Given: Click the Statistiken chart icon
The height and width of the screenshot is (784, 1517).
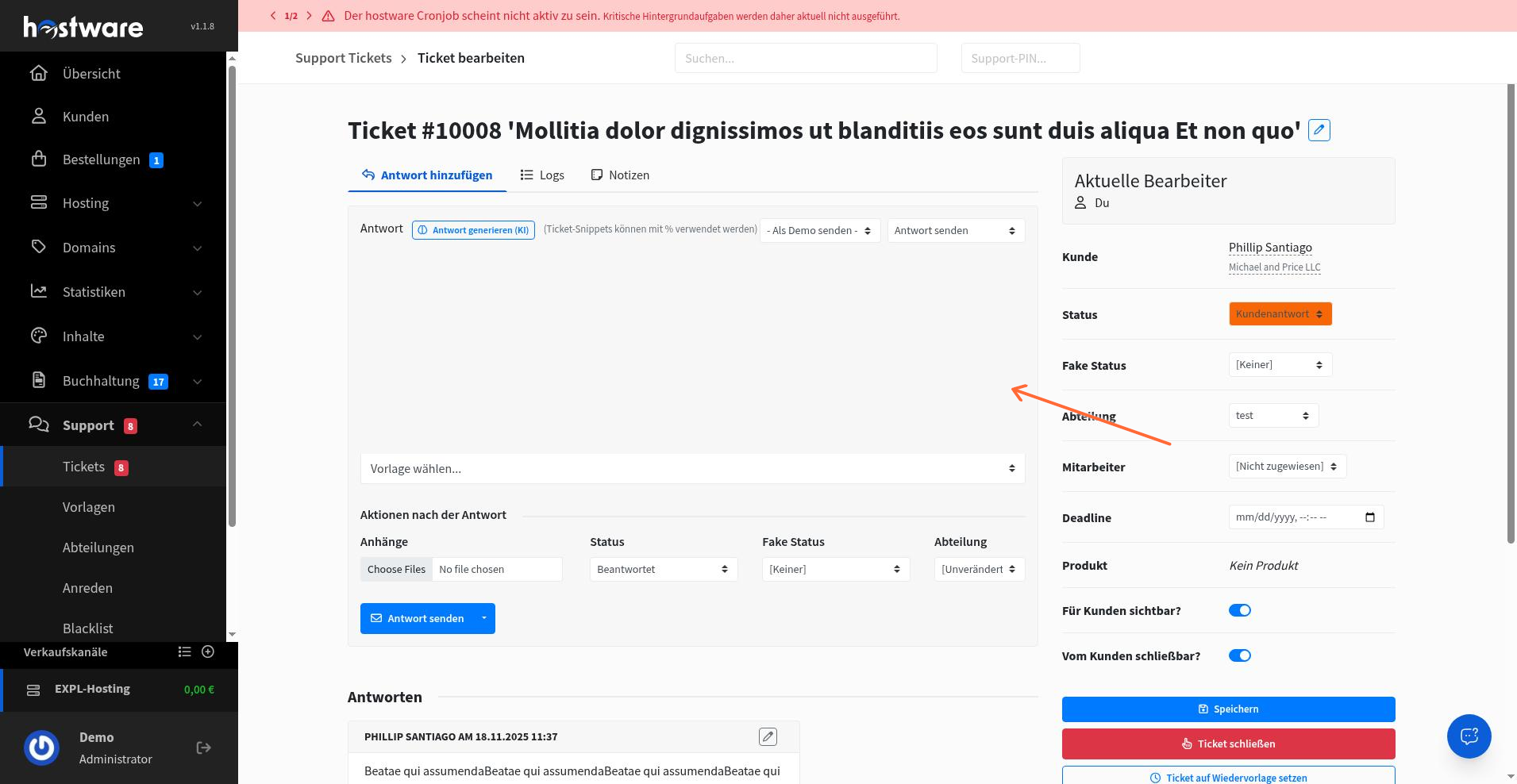Looking at the screenshot, I should point(38,291).
